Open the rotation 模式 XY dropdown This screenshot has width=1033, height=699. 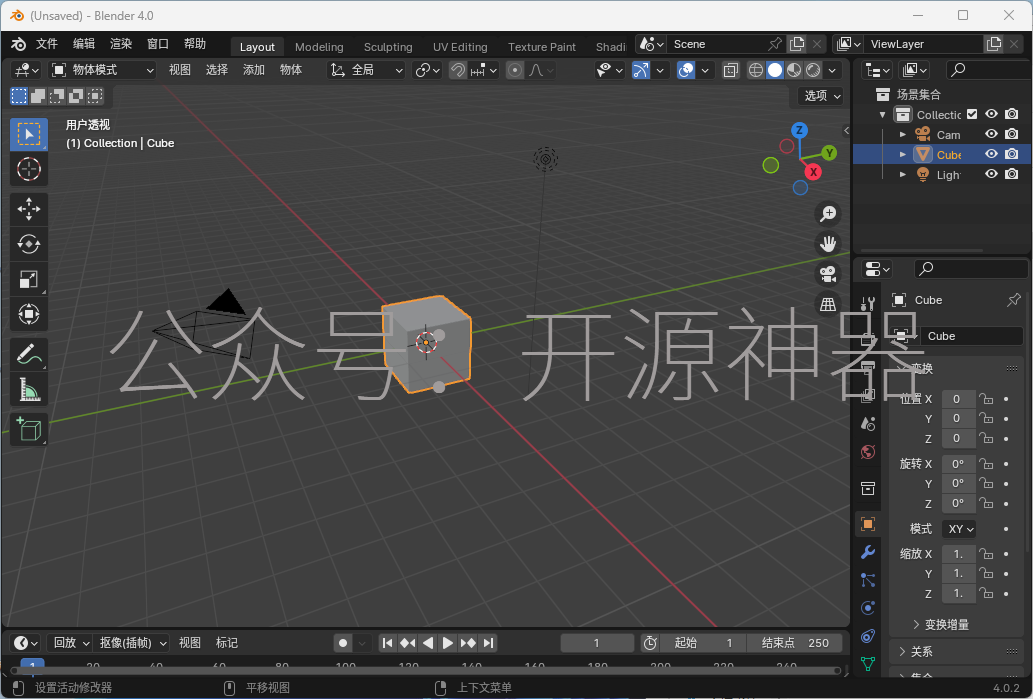[961, 529]
